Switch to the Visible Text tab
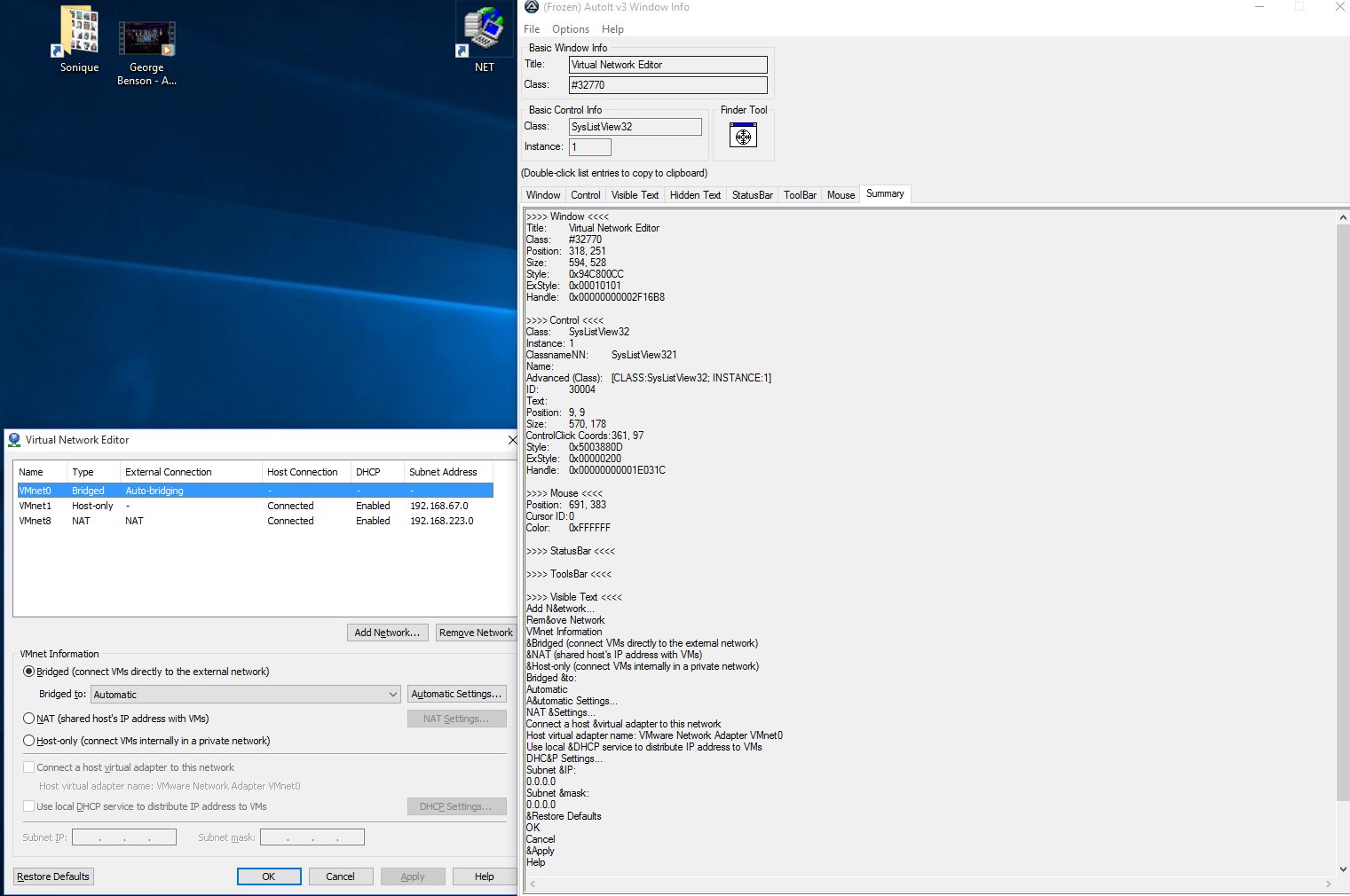Image resolution: width=1350 pixels, height=896 pixels. [x=635, y=195]
